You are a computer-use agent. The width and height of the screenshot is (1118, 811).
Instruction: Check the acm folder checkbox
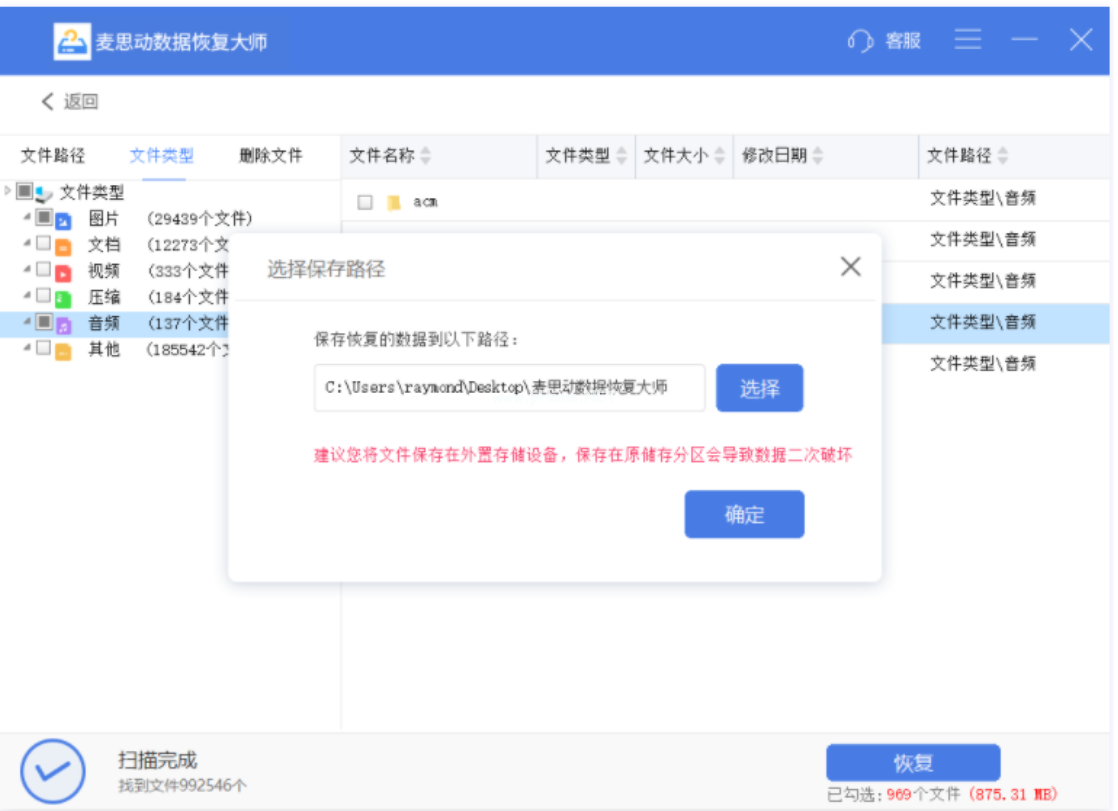coord(365,202)
